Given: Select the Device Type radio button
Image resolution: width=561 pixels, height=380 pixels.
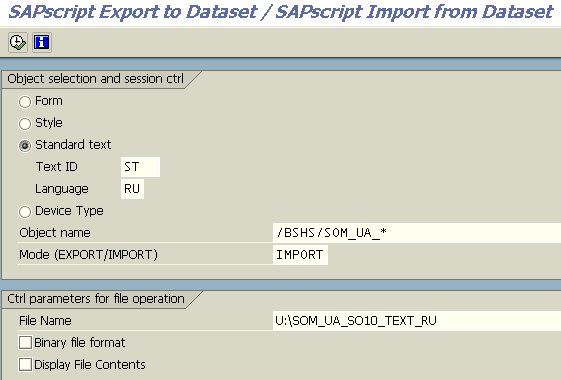Looking at the screenshot, I should (x=25, y=211).
